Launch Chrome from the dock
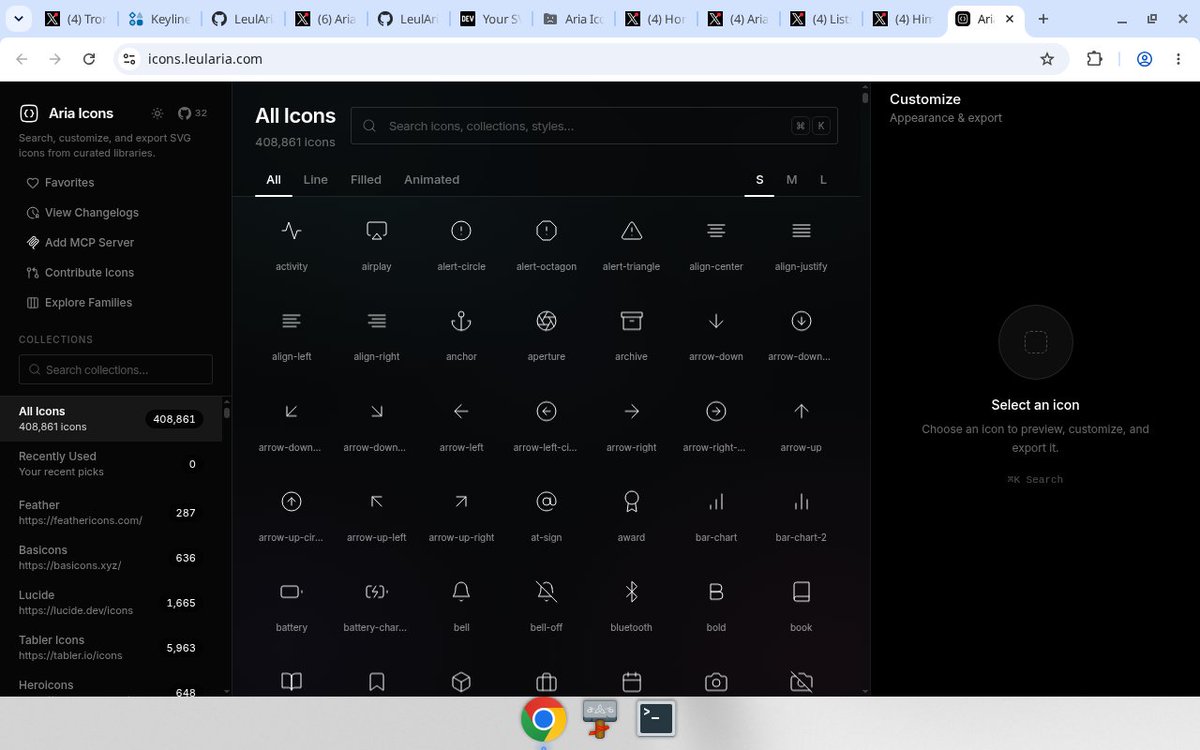This screenshot has height=750, width=1200. tap(544, 719)
